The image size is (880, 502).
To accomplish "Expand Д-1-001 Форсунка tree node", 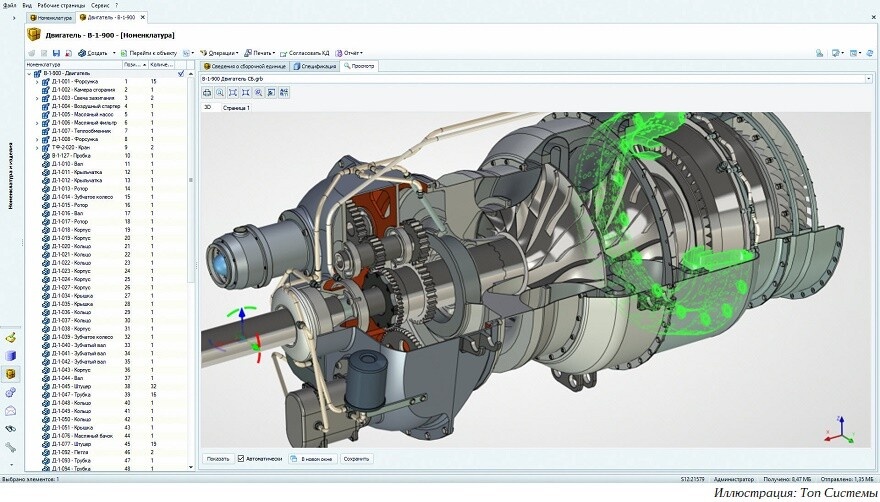I will (37, 82).
